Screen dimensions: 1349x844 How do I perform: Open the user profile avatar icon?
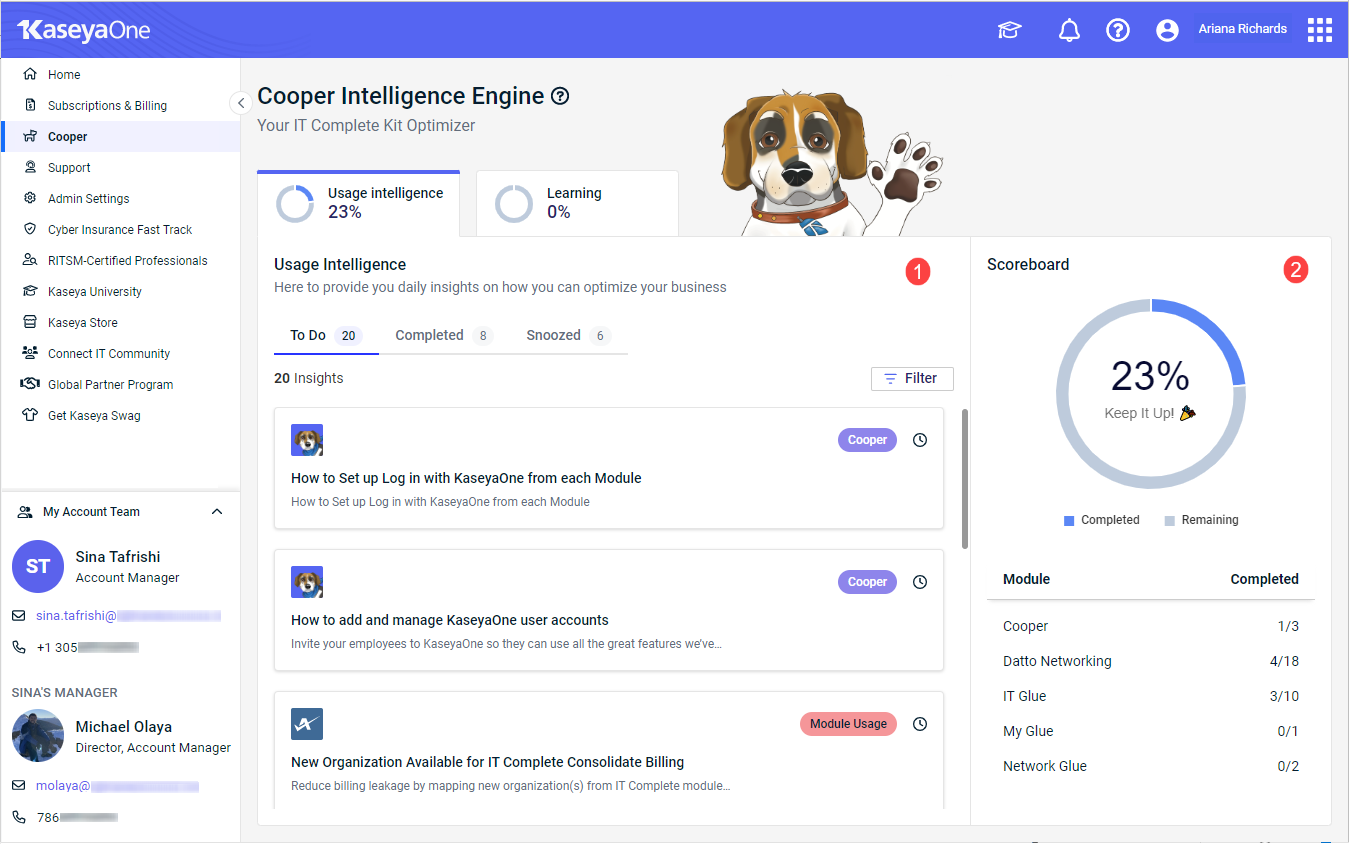pyautogui.click(x=1167, y=30)
